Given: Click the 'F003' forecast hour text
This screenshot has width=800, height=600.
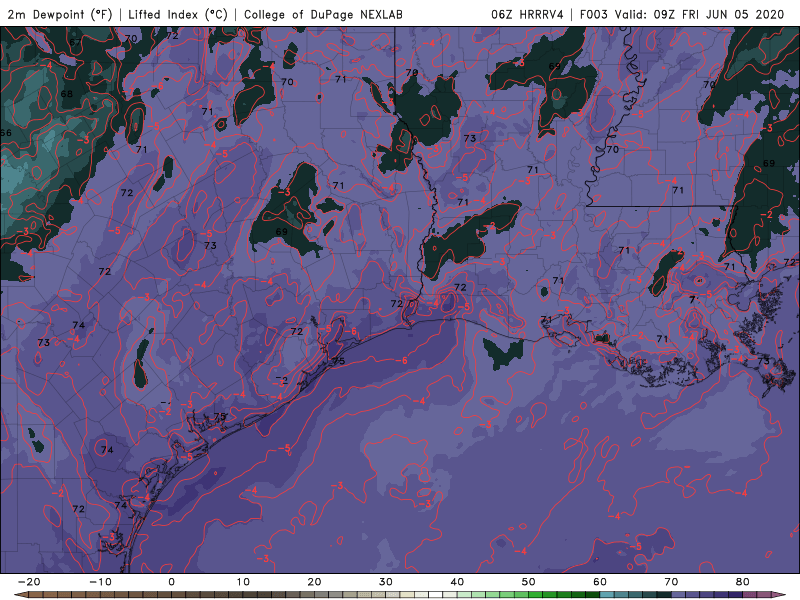Looking at the screenshot, I should coord(593,14).
